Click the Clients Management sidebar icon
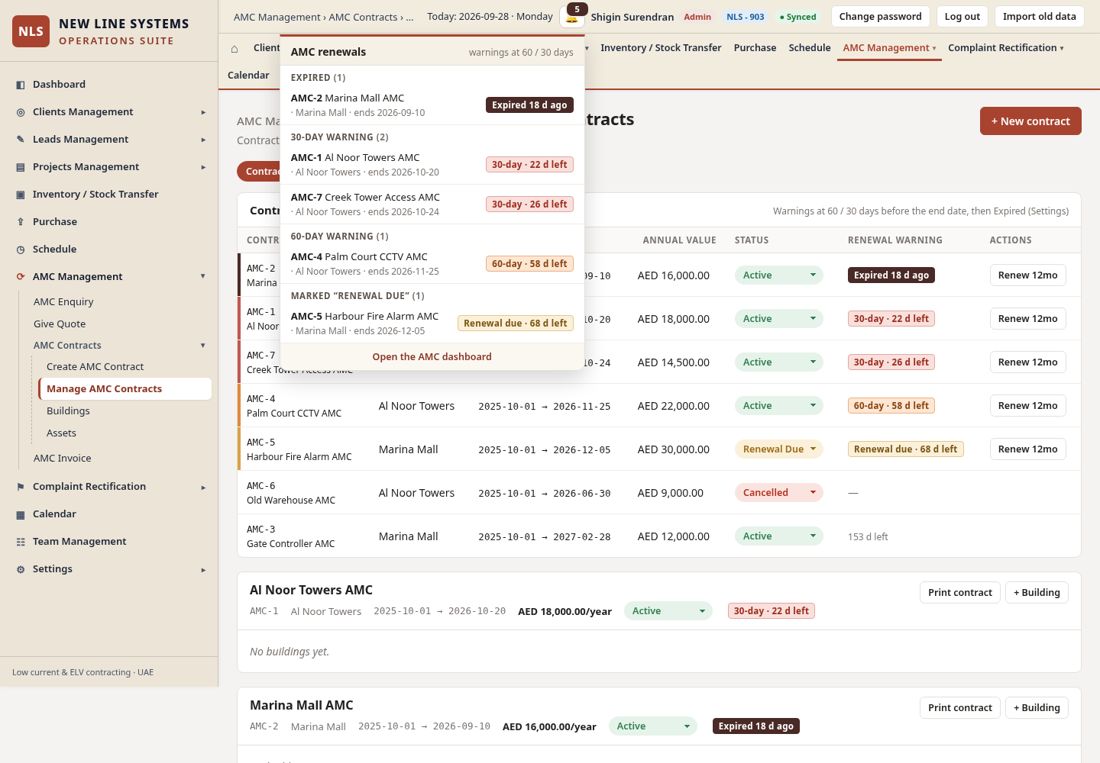Image resolution: width=1100 pixels, height=763 pixels. click(x=20, y=112)
